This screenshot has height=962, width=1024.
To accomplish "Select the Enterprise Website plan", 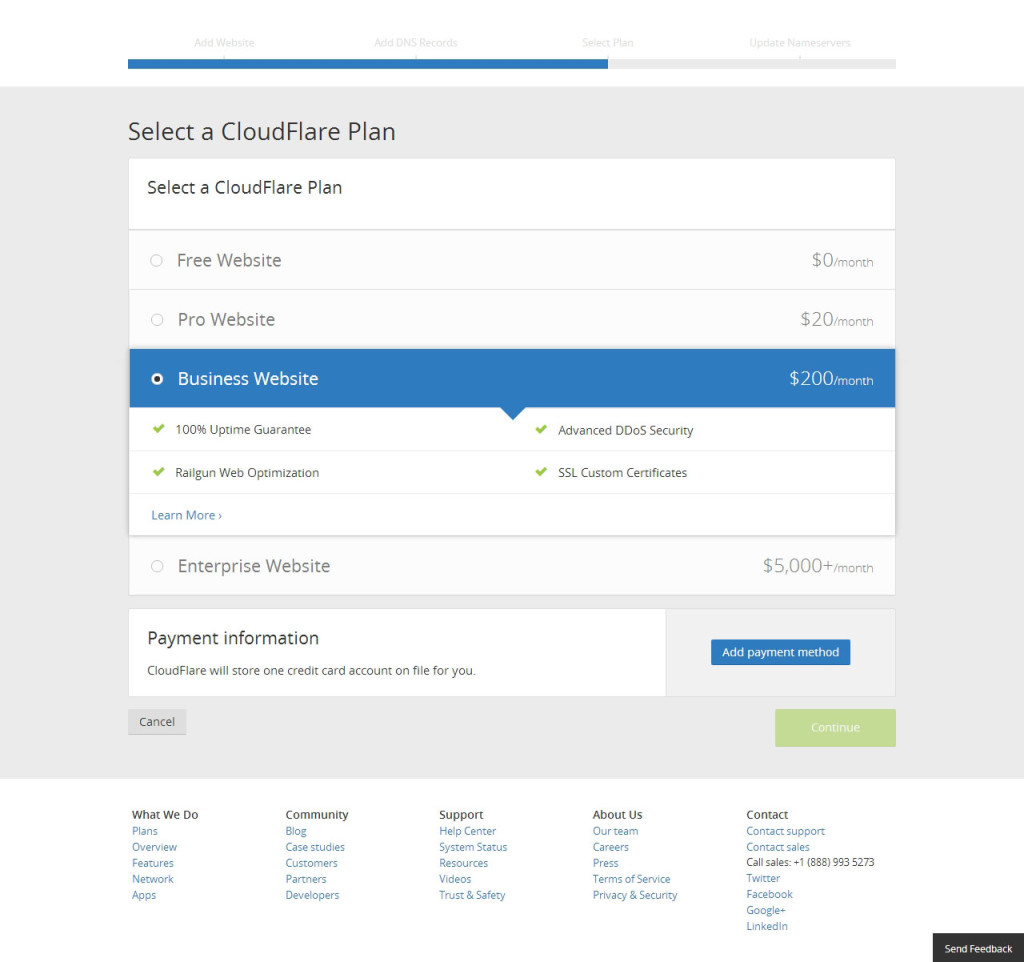I will click(x=156, y=565).
